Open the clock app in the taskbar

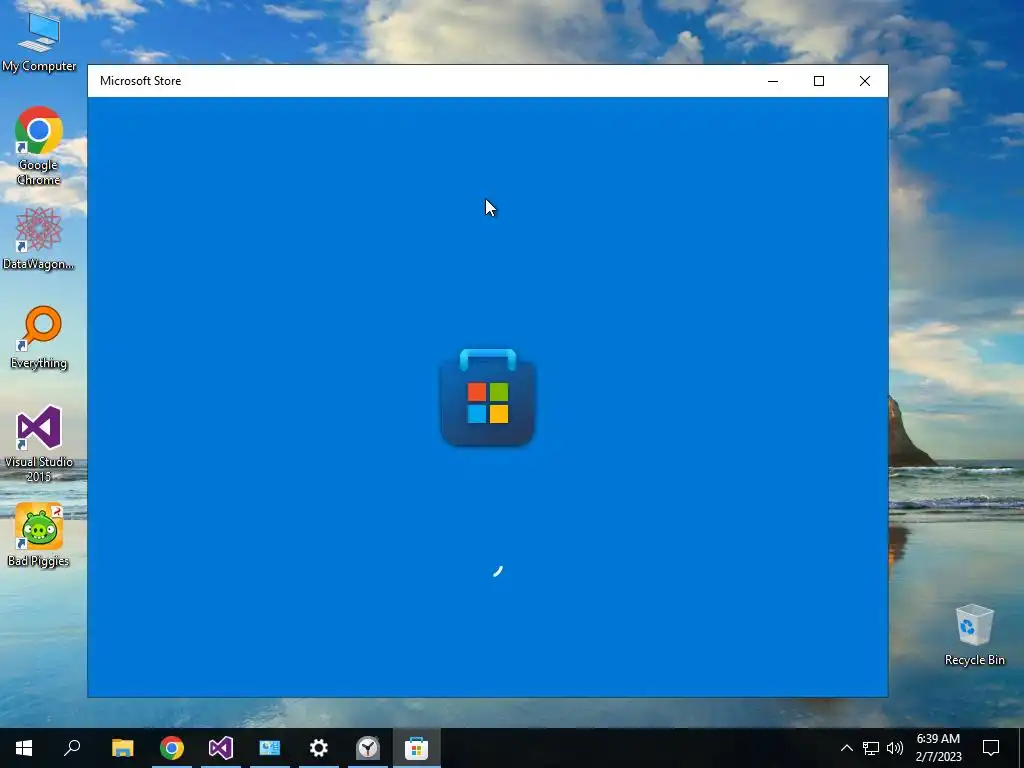368,748
